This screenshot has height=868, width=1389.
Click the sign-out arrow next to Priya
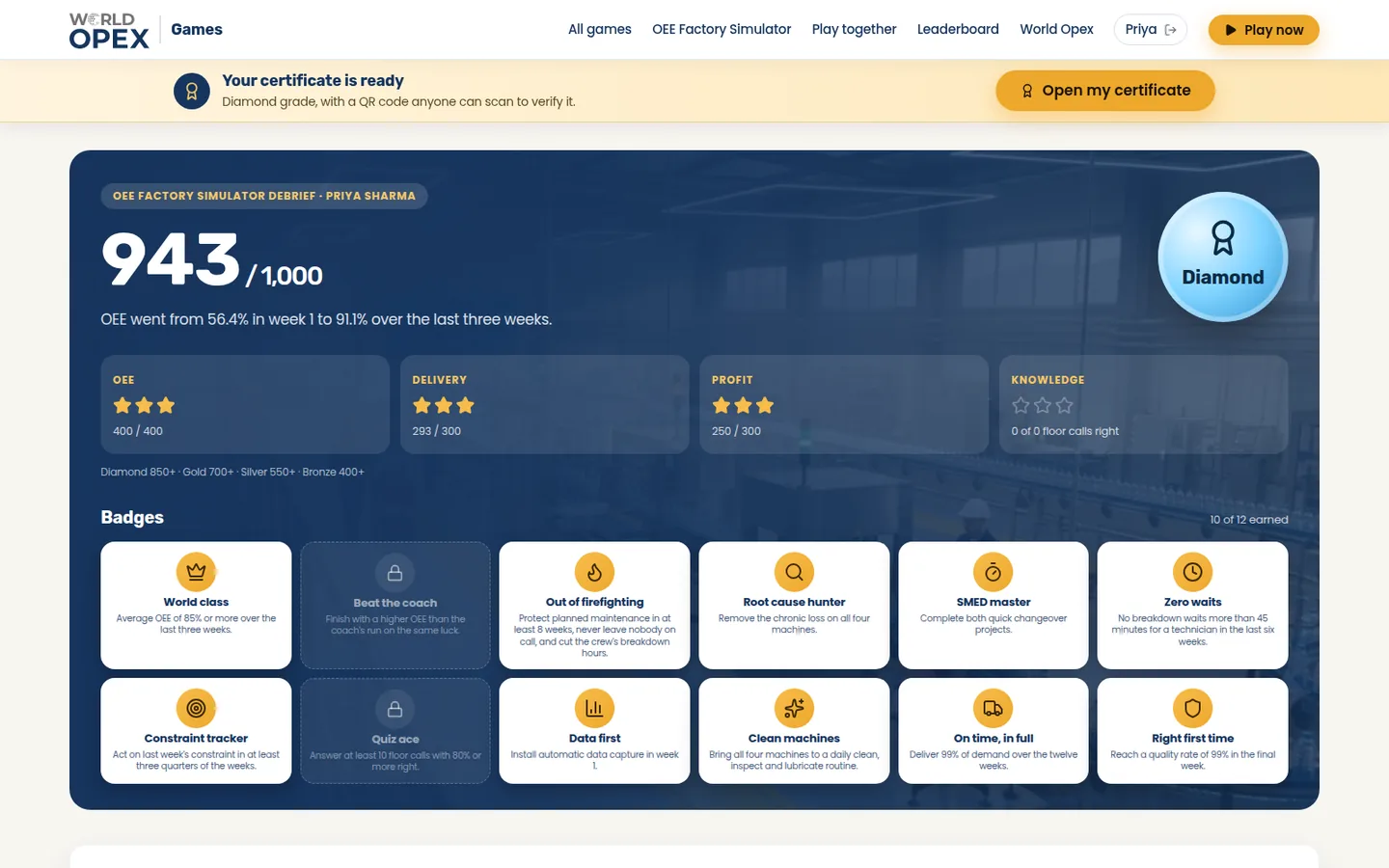[1170, 30]
